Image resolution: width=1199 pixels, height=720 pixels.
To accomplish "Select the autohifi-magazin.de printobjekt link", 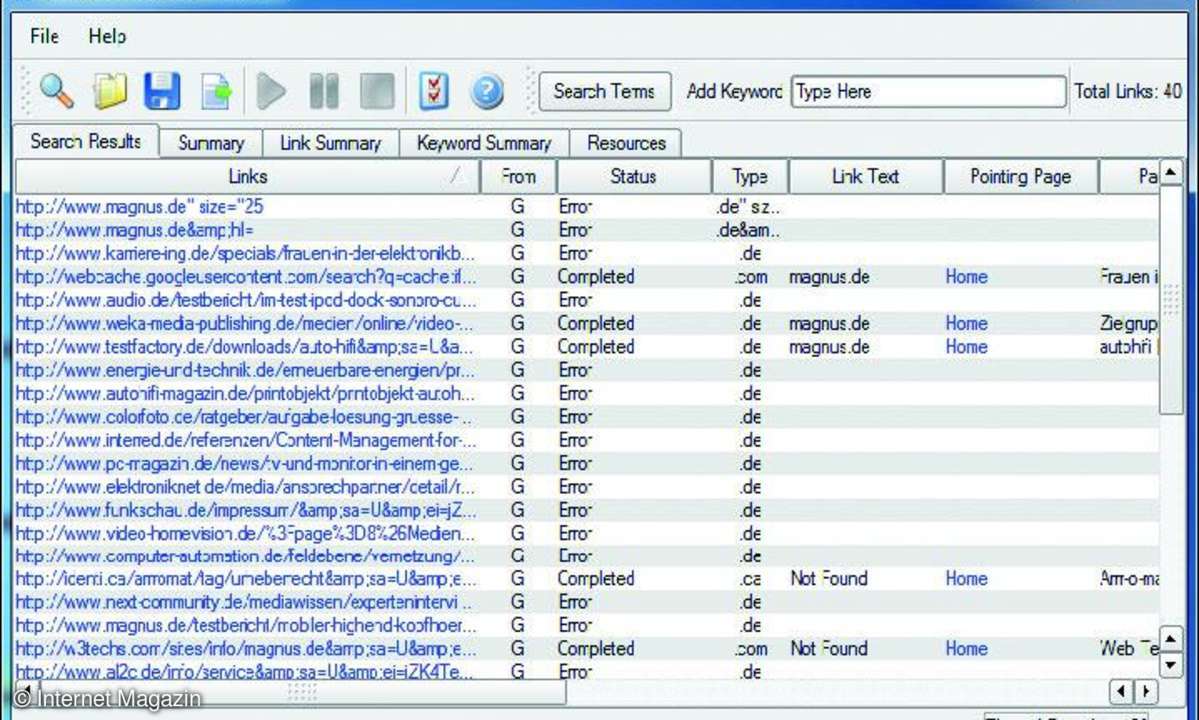I will coord(245,394).
